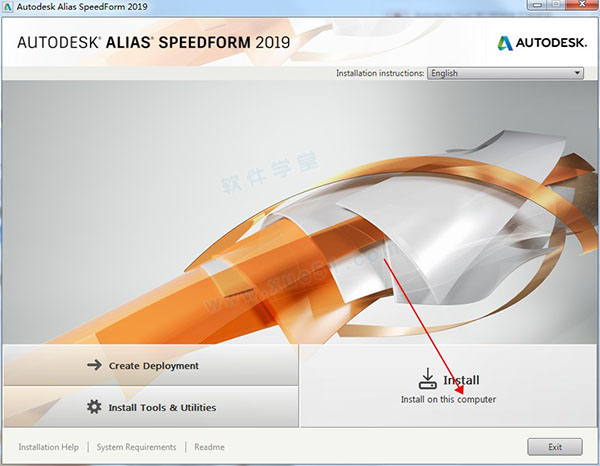Open the Installation instructions language combo box
Screen dimensions: 600x466
click(x=505, y=73)
